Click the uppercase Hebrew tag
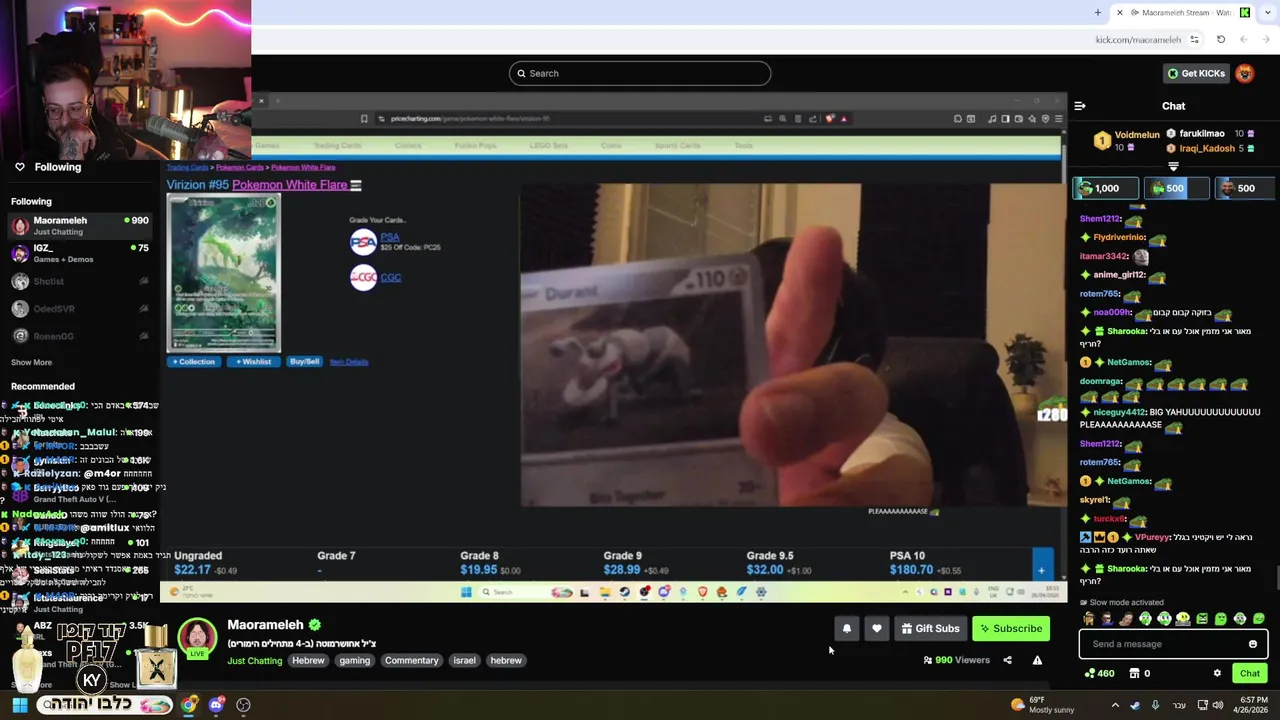The width and height of the screenshot is (1280, 720). coord(308,660)
